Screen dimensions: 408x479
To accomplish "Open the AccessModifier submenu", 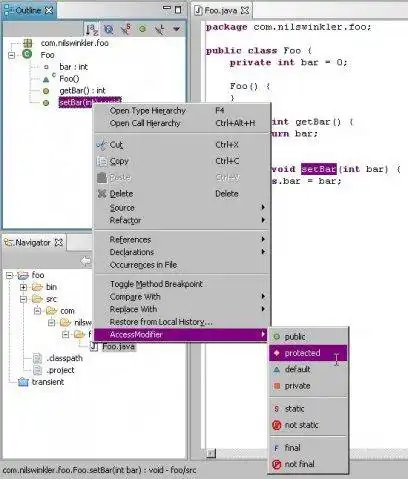I will 181,334.
